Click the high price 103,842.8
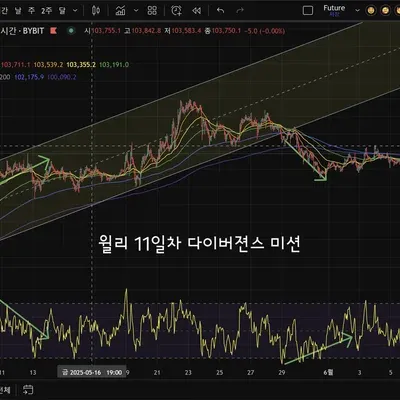400x400 pixels. point(146,31)
